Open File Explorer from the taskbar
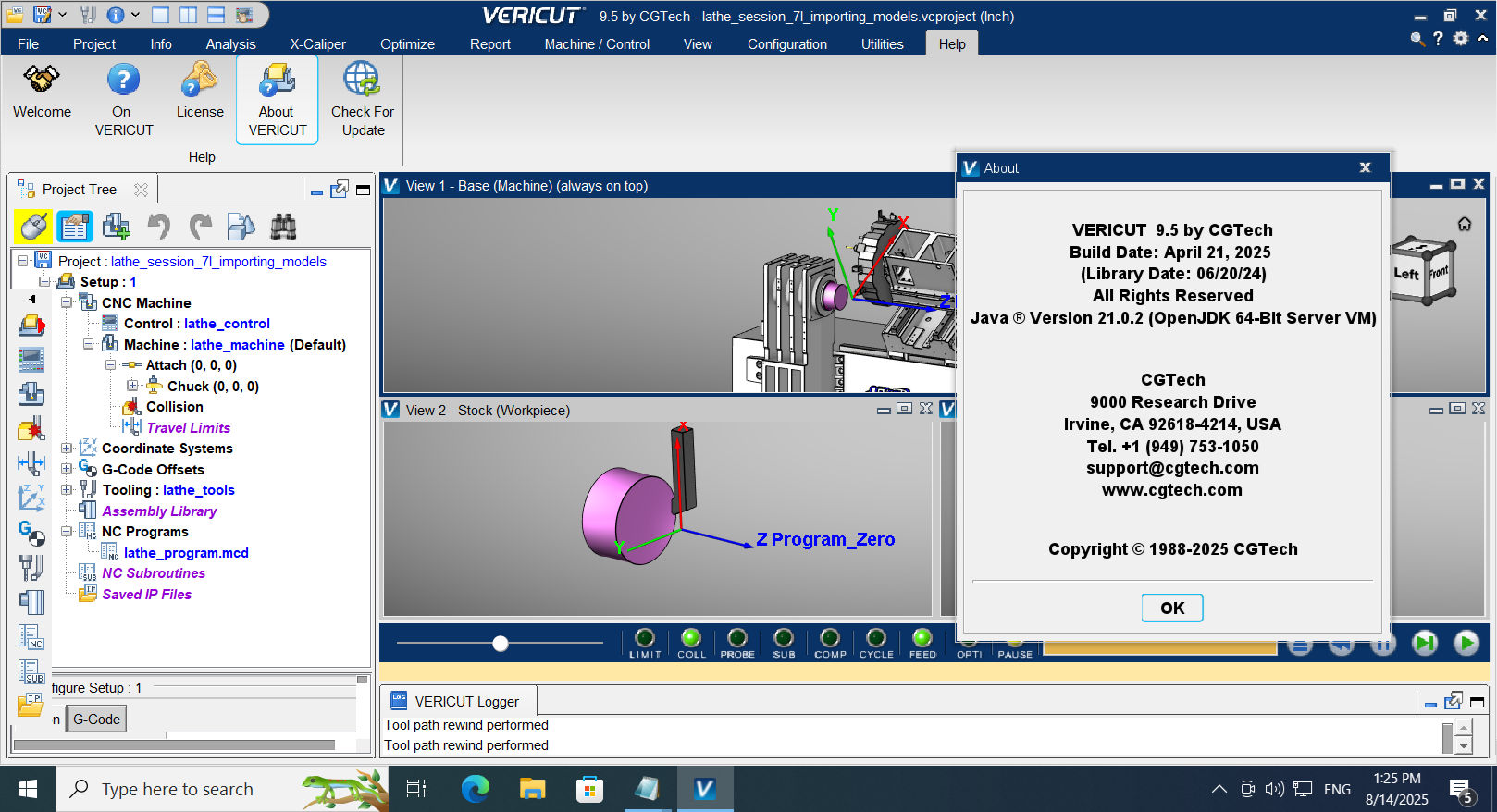 click(533, 789)
